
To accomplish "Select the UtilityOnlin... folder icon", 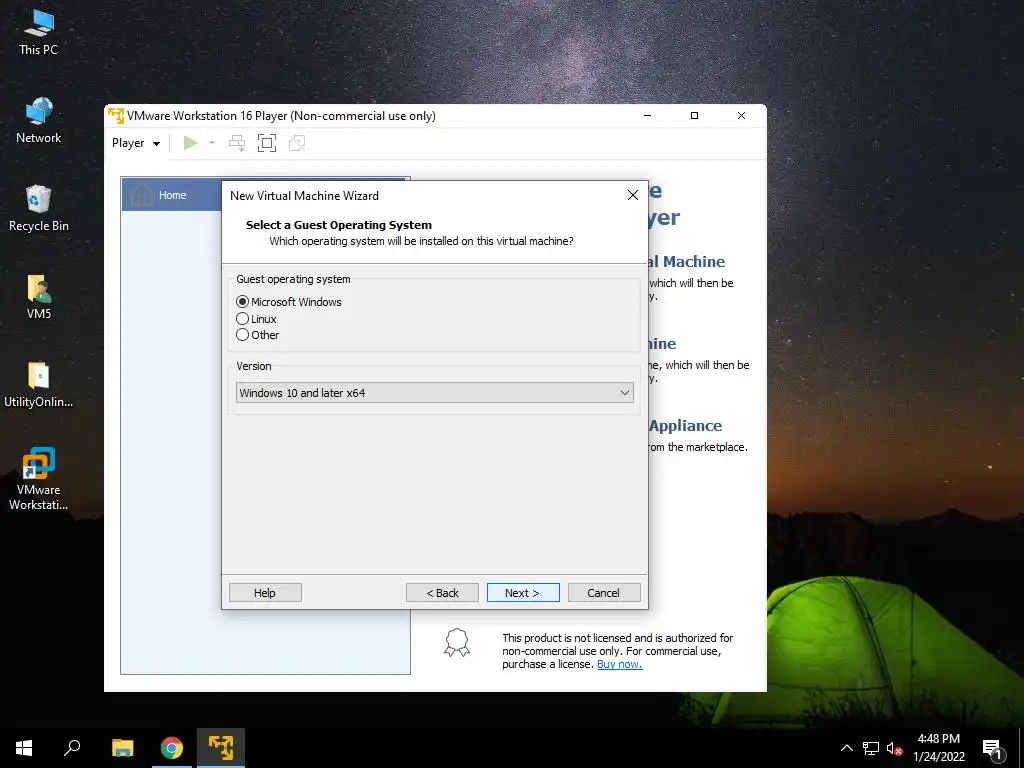I will [39, 385].
